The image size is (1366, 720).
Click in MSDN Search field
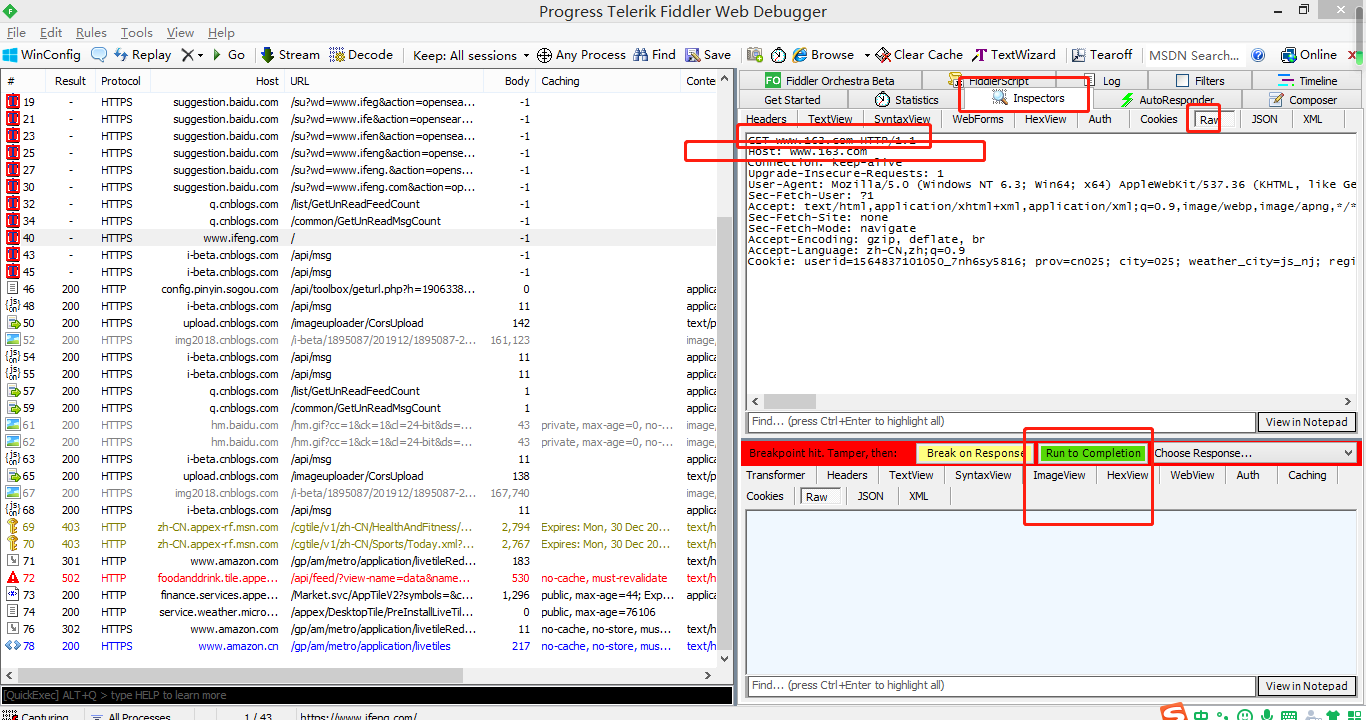pyautogui.click(x=1194, y=55)
